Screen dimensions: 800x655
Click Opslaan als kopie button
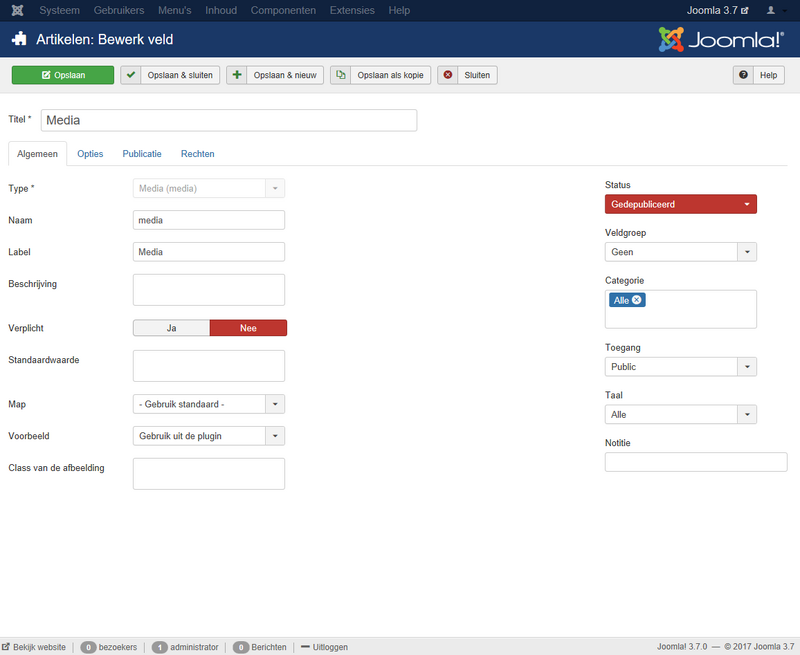tap(381, 75)
